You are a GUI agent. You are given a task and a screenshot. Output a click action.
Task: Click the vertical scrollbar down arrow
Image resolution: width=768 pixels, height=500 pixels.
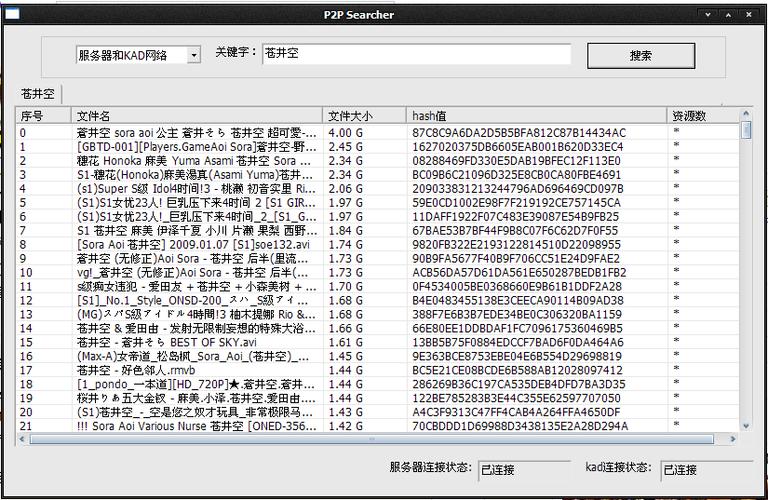tap(746, 426)
